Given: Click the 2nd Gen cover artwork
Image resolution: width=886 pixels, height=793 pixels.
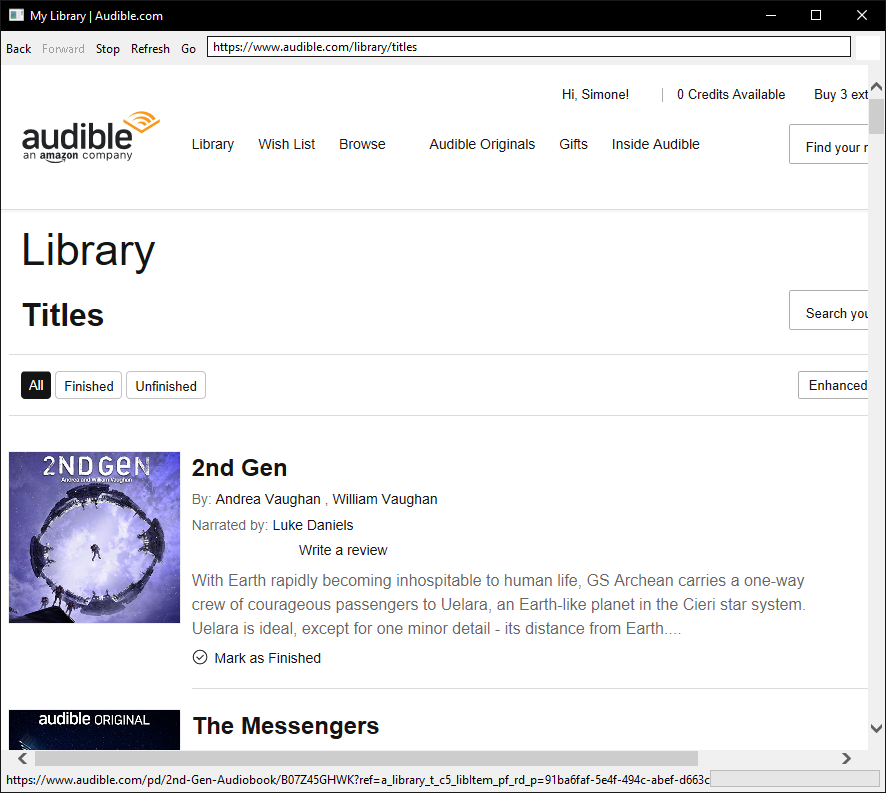Looking at the screenshot, I should (94, 537).
